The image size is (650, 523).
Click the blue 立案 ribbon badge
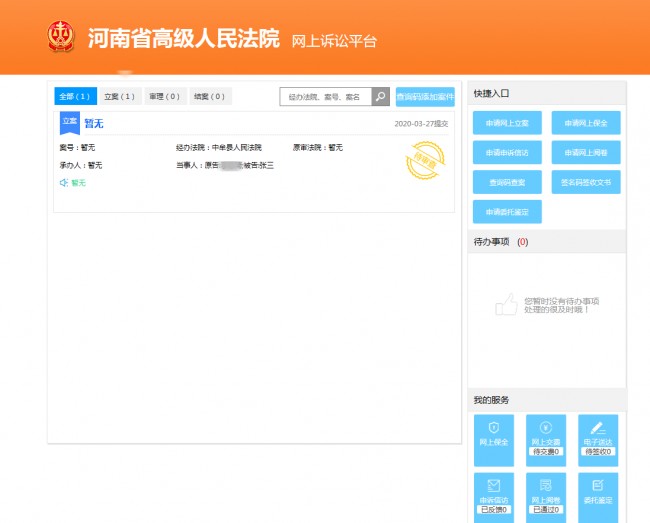(70, 123)
